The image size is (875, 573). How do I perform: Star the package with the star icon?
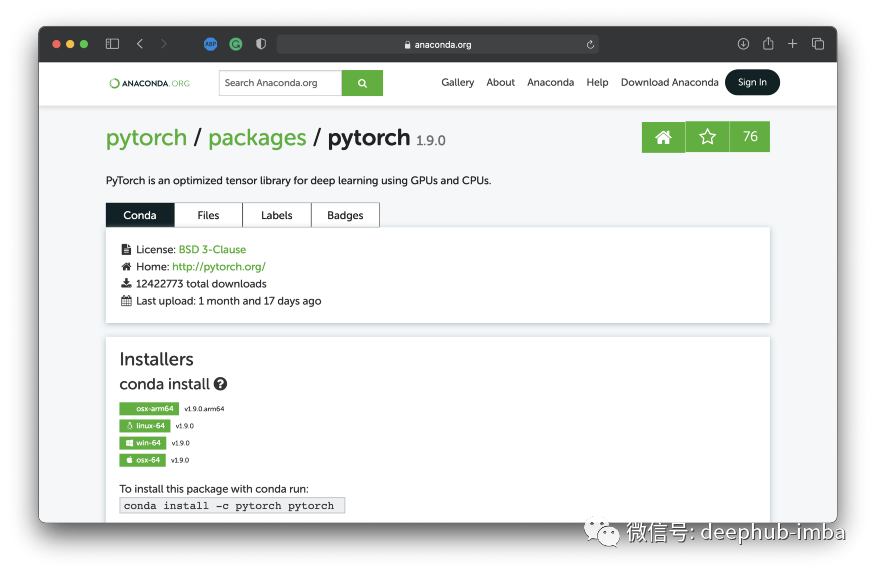pyautogui.click(x=707, y=137)
